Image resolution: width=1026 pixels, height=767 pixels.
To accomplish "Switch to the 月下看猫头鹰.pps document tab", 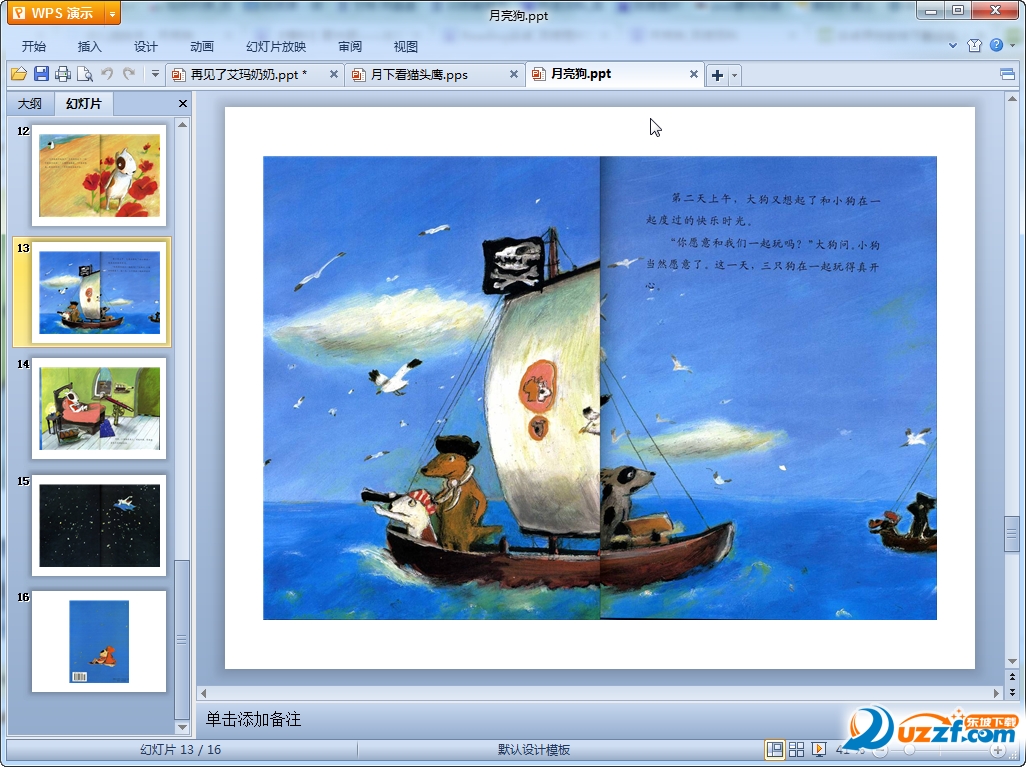I will 419,75.
